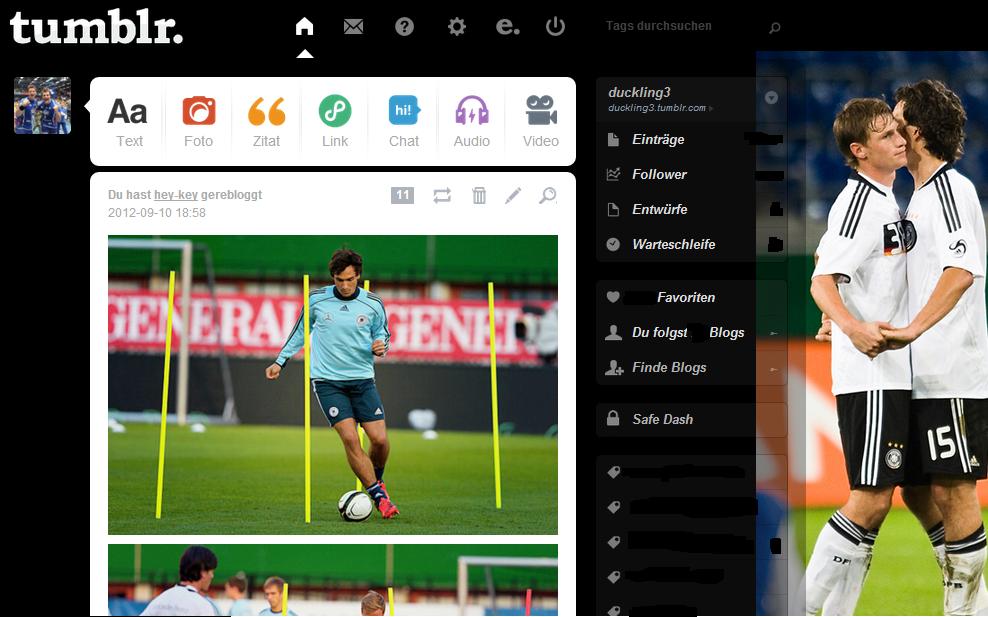Expand arrow beside 'Du folgst Blogs'
Image resolution: width=988 pixels, height=617 pixels.
click(774, 333)
